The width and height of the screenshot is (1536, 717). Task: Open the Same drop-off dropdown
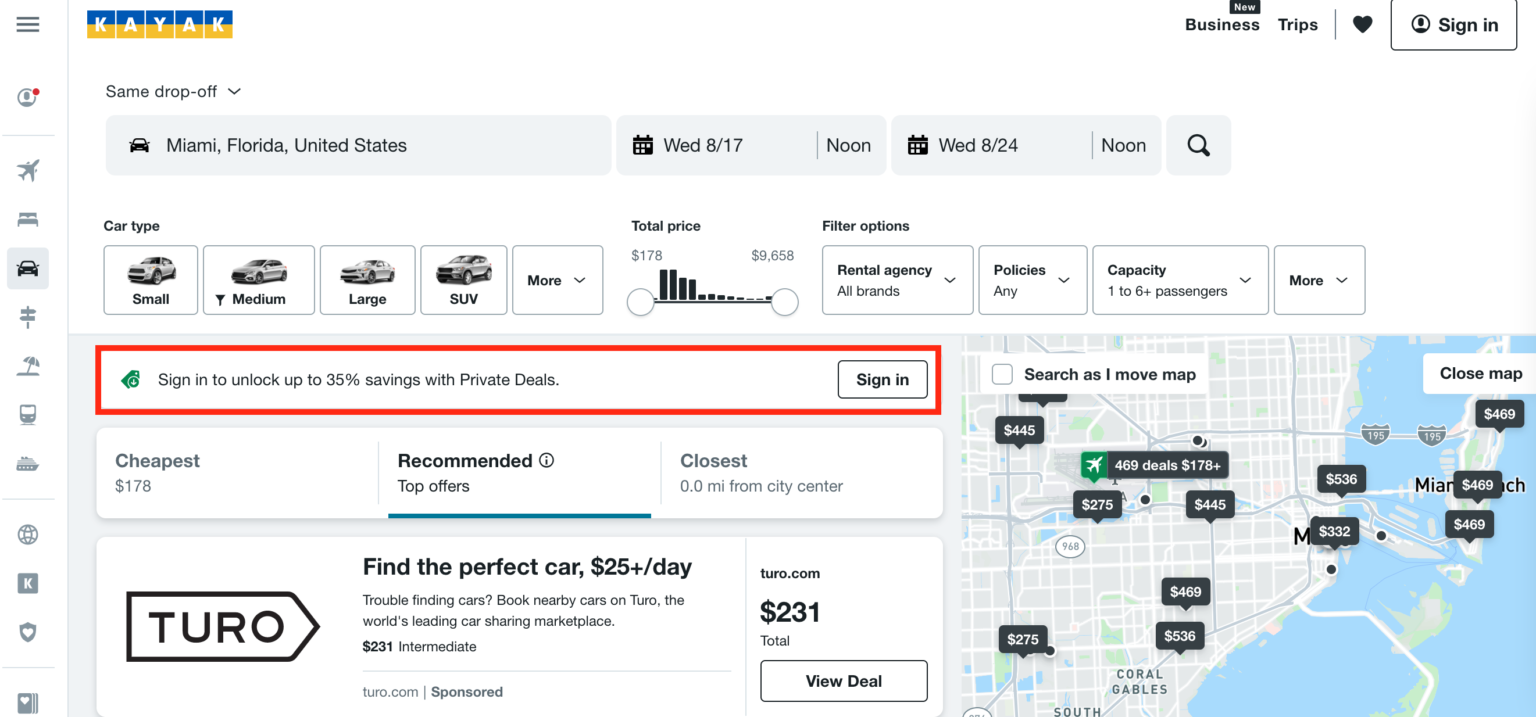172,91
